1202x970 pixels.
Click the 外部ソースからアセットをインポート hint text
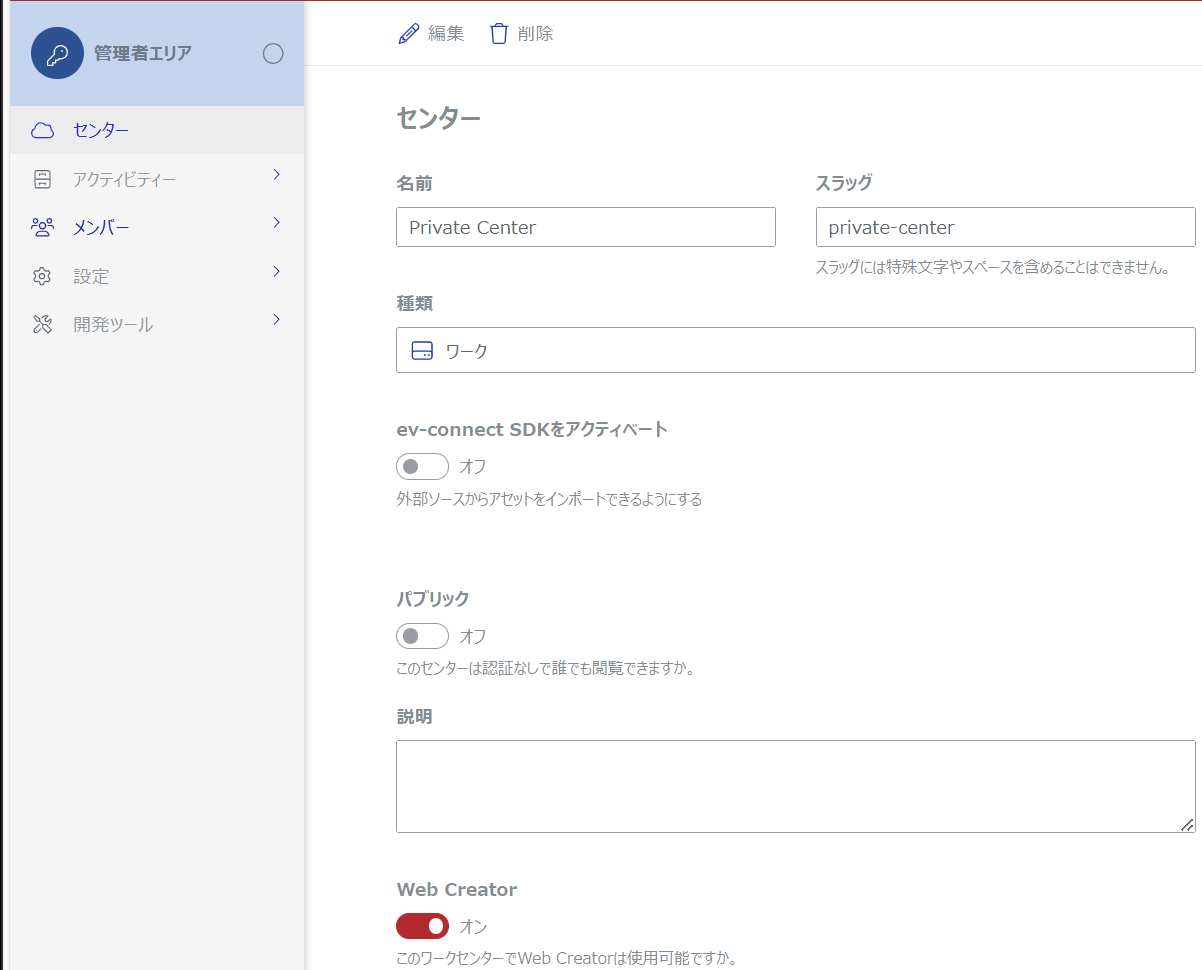click(x=549, y=499)
